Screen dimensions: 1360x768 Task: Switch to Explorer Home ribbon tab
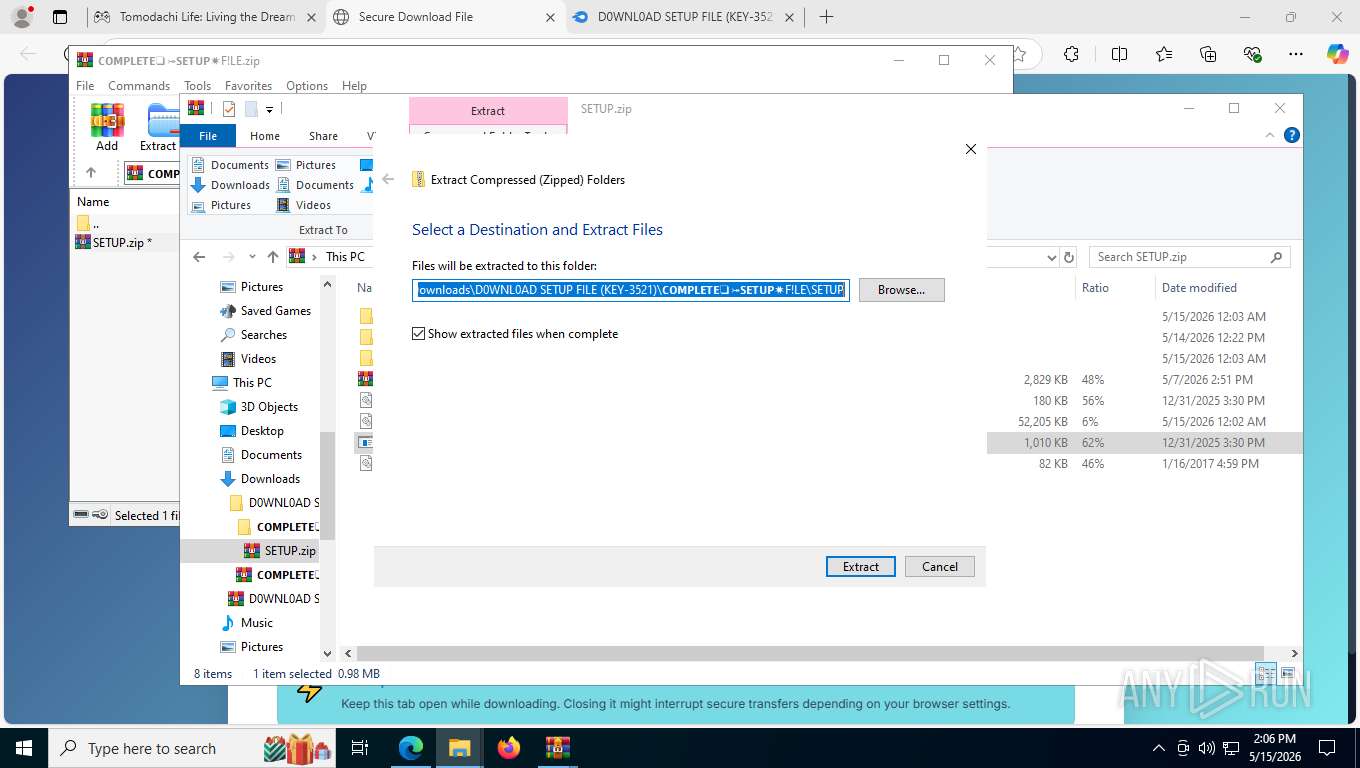[x=265, y=136]
